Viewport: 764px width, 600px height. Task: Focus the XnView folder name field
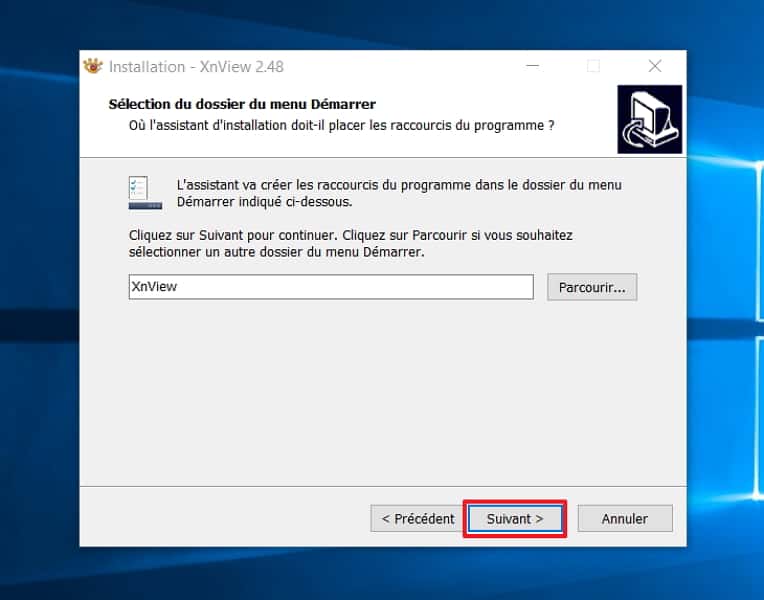(x=331, y=287)
